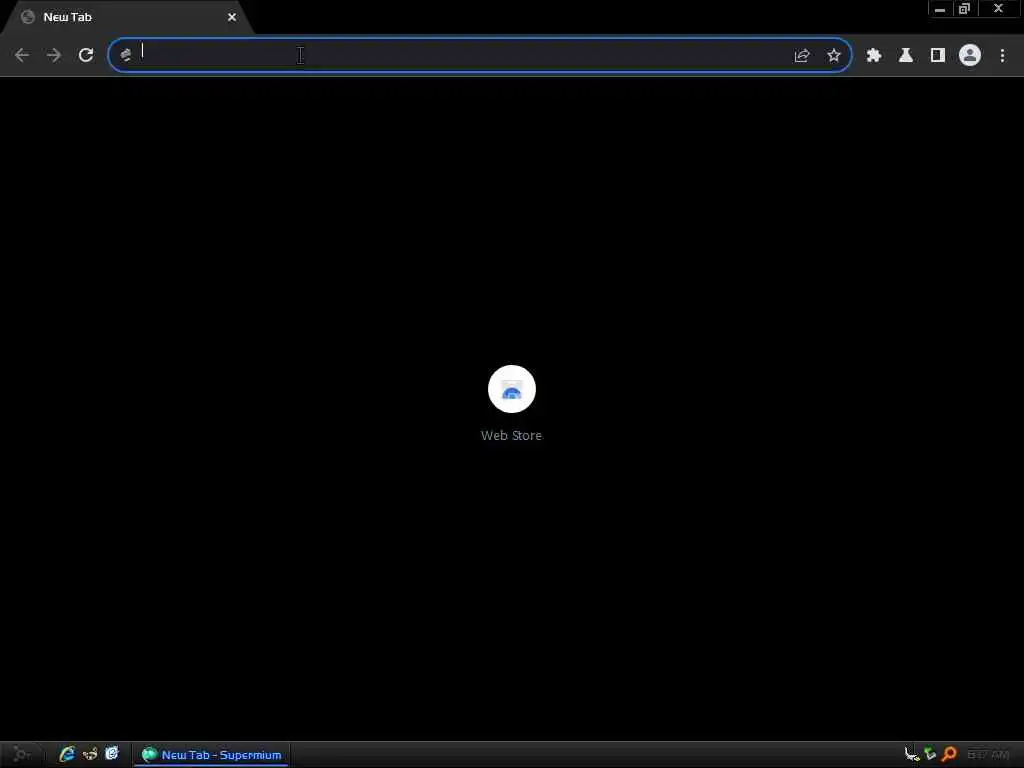Click the Web Store label text

(511, 436)
